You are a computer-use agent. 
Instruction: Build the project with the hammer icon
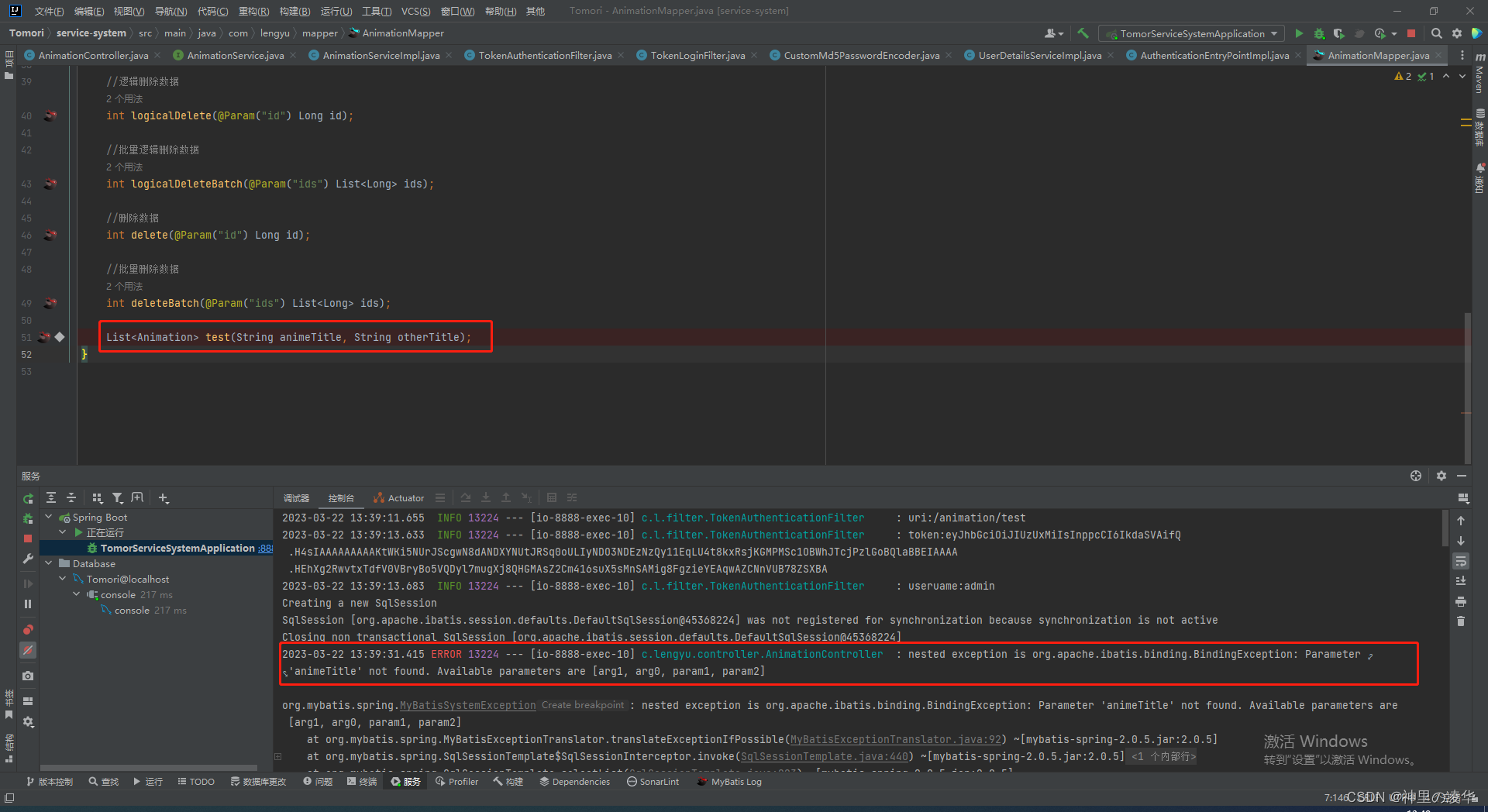[1083, 33]
